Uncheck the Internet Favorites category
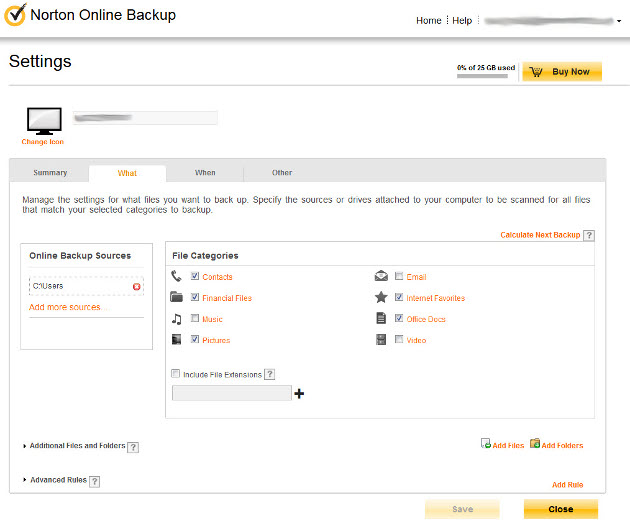Viewport: 630px width, 526px height. tap(399, 297)
